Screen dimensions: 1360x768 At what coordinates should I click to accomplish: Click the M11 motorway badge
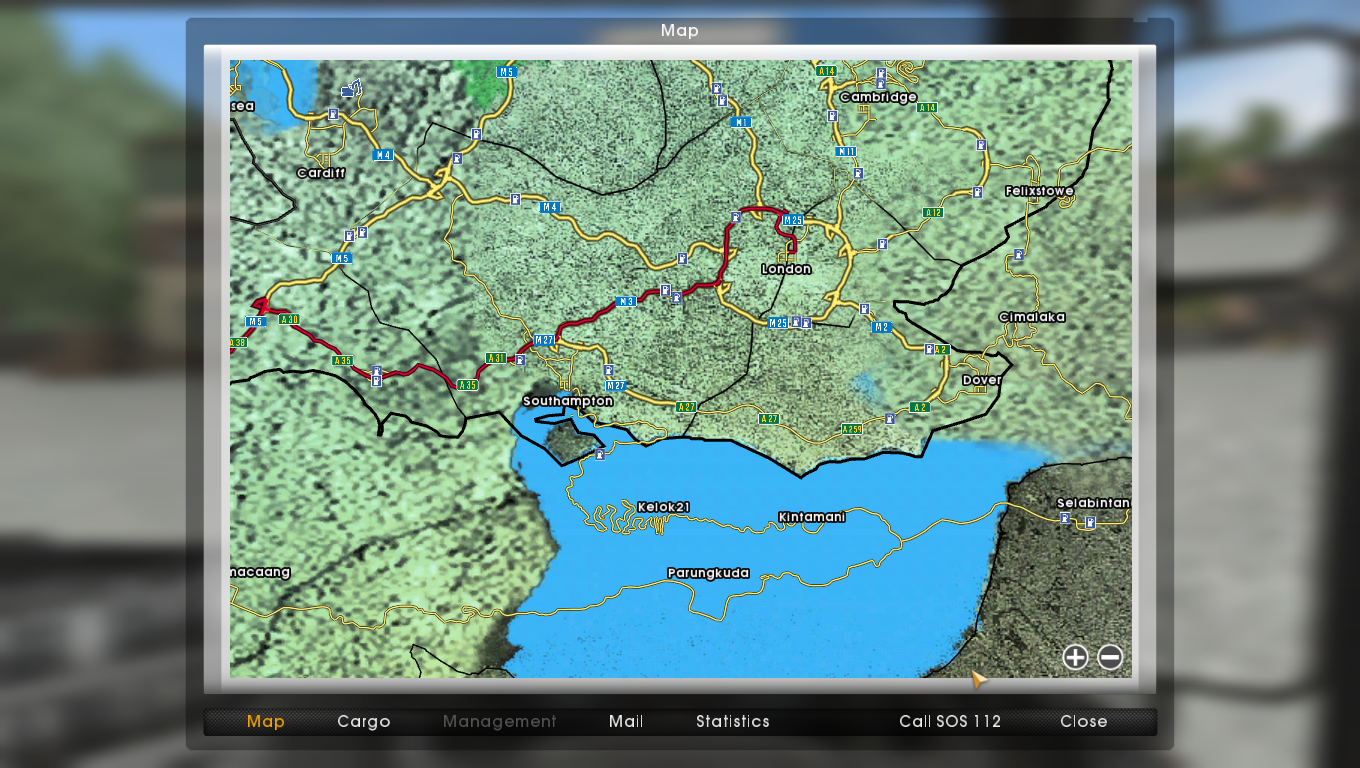click(846, 152)
